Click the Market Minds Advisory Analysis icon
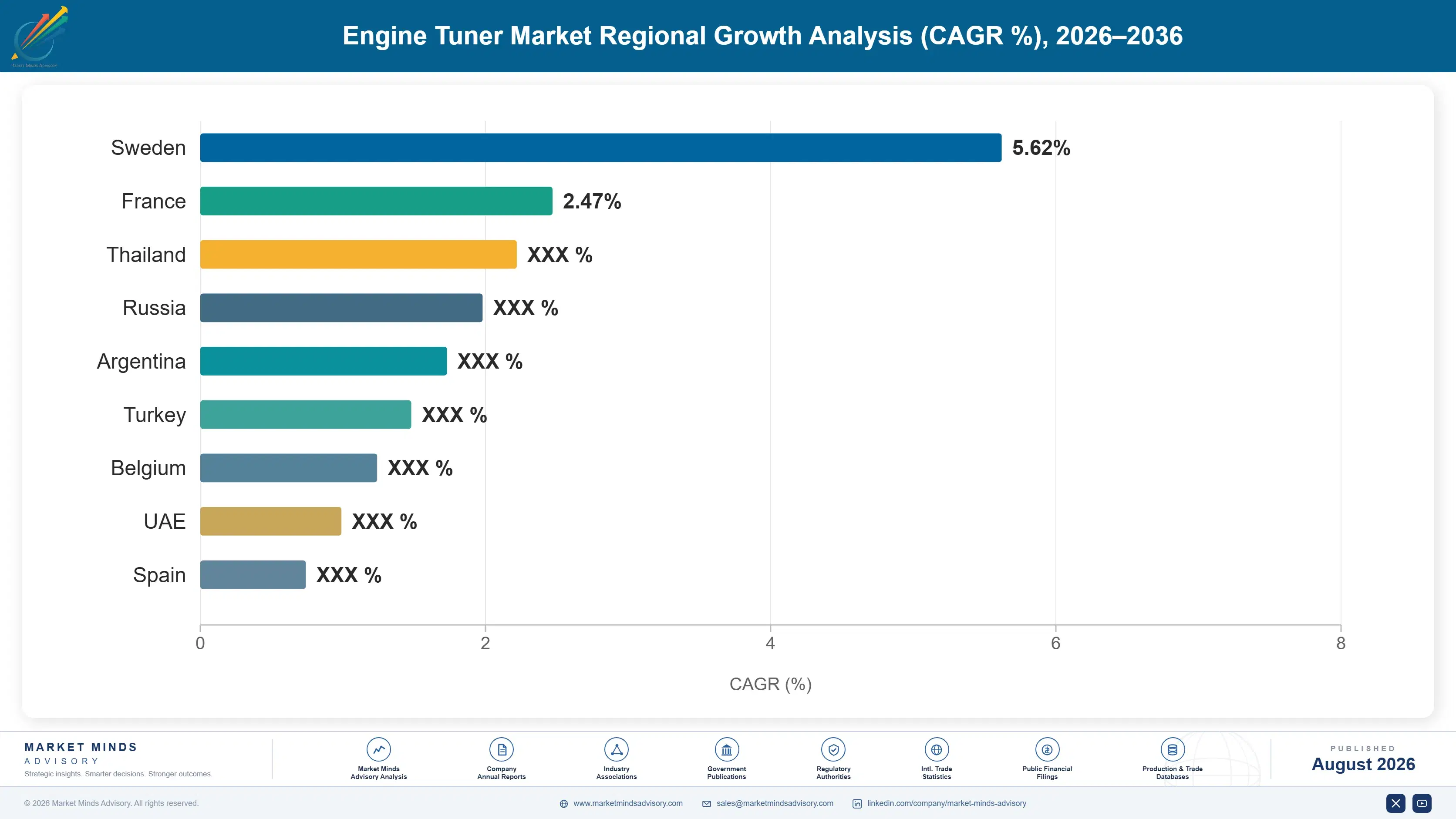This screenshot has width=1456, height=819. pyautogui.click(x=379, y=749)
